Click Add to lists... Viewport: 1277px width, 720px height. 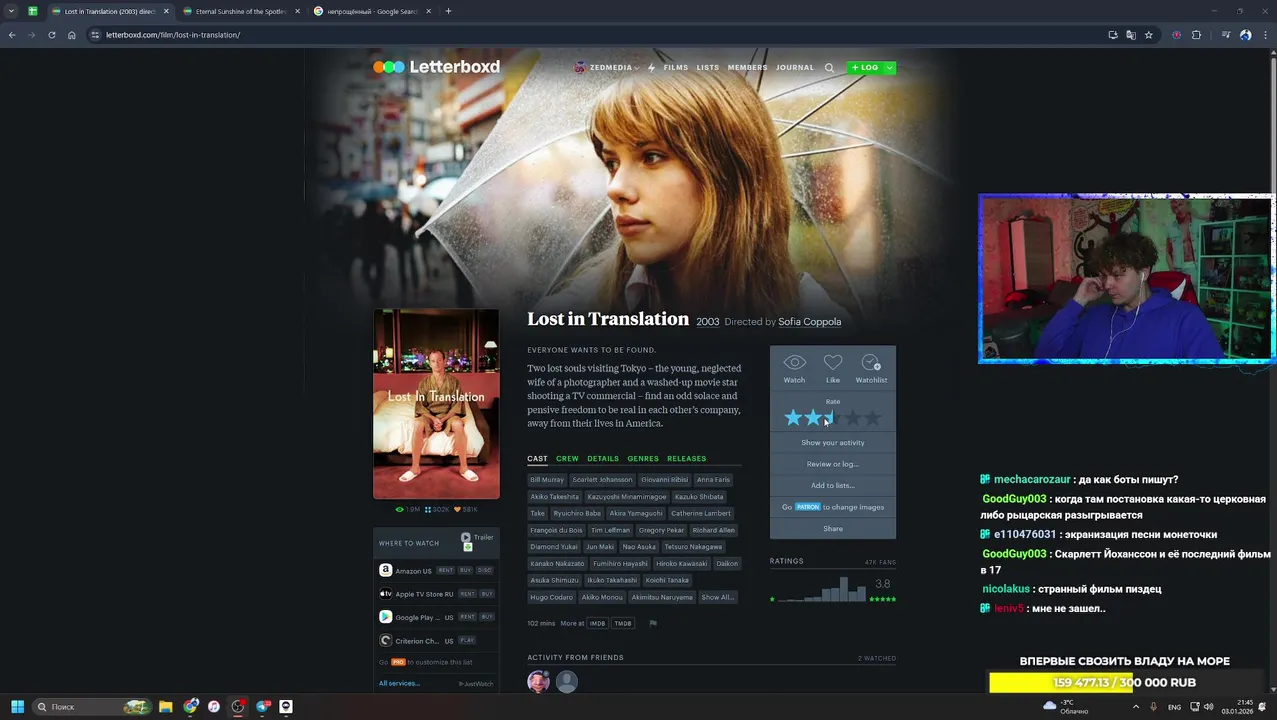[833, 485]
